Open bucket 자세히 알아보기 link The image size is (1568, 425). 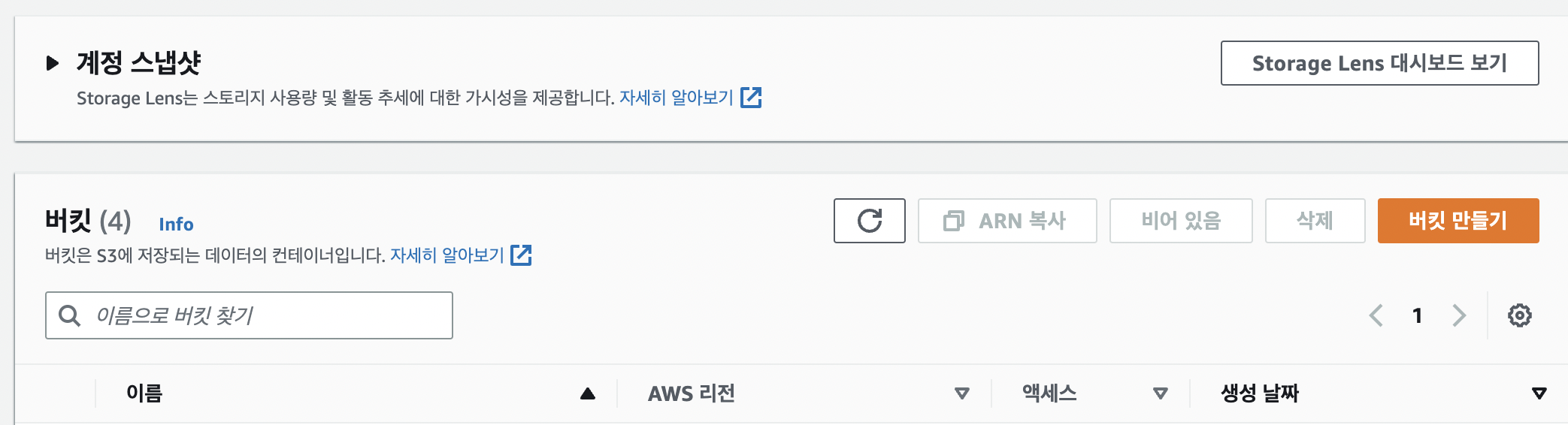tap(446, 255)
